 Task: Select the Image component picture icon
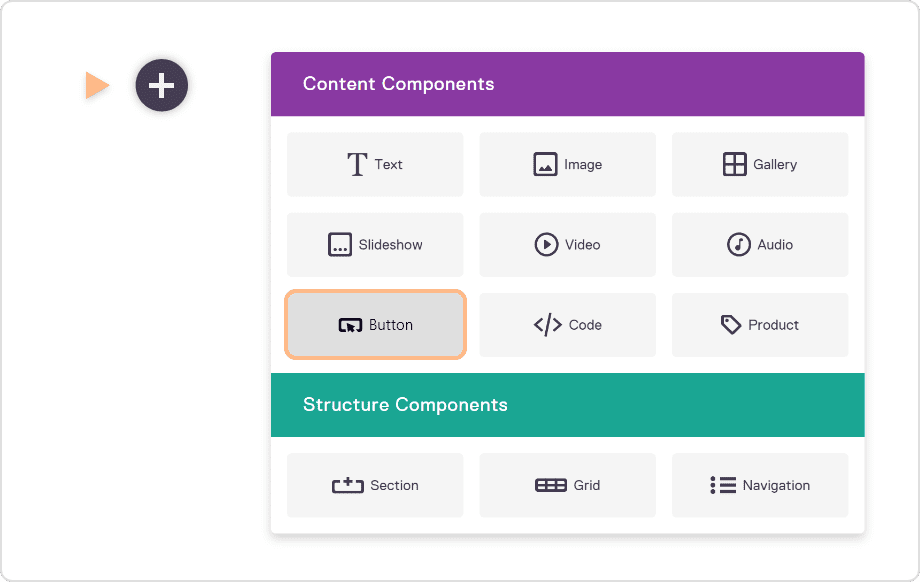pyautogui.click(x=545, y=164)
